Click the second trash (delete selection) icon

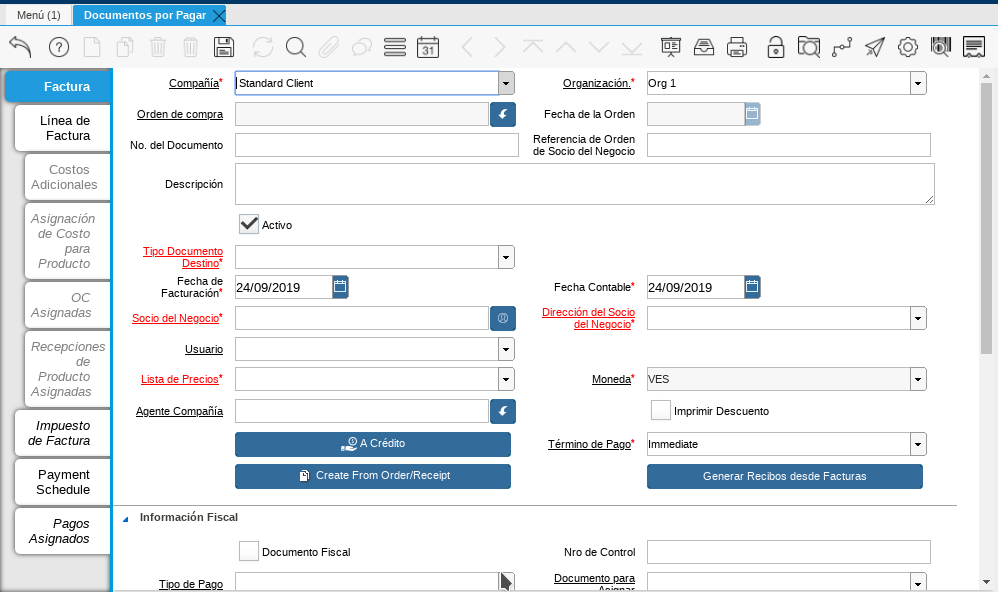point(190,47)
